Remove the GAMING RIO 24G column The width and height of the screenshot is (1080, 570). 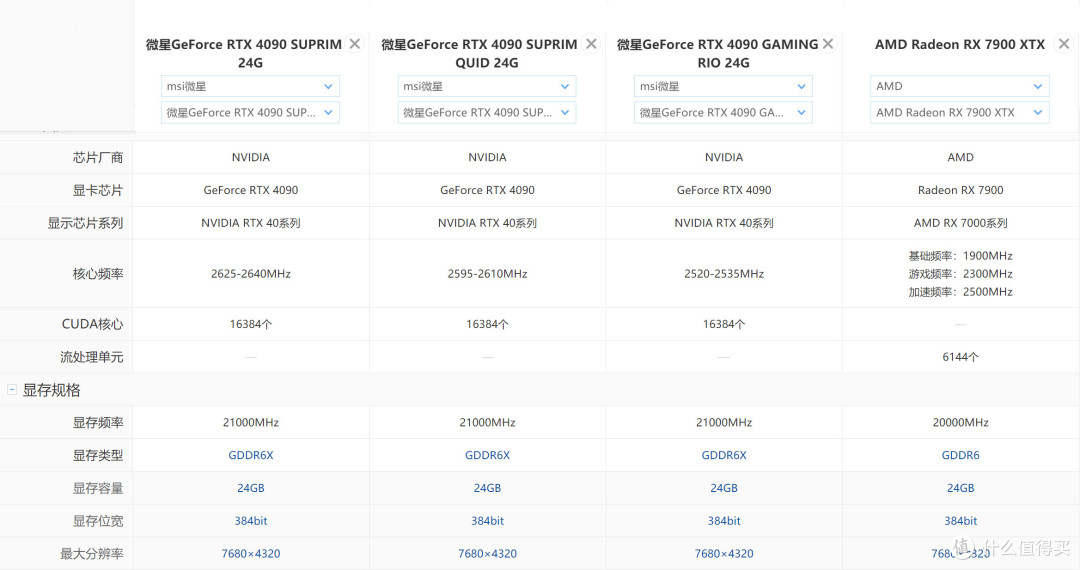click(x=828, y=44)
